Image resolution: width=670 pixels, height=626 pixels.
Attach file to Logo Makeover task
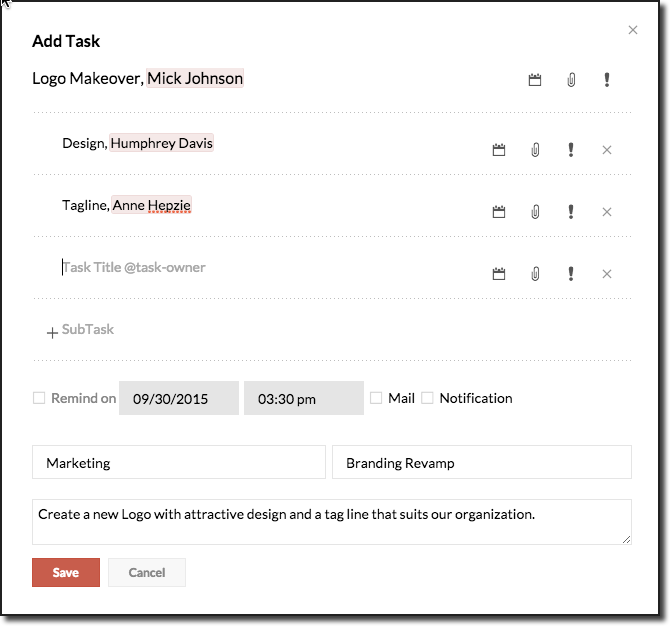pyautogui.click(x=571, y=80)
